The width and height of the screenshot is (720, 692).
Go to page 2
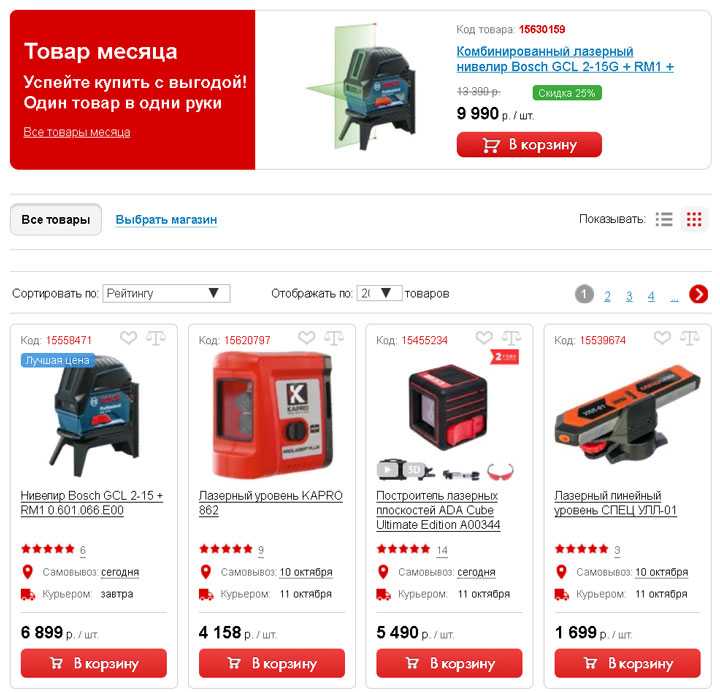pos(607,296)
